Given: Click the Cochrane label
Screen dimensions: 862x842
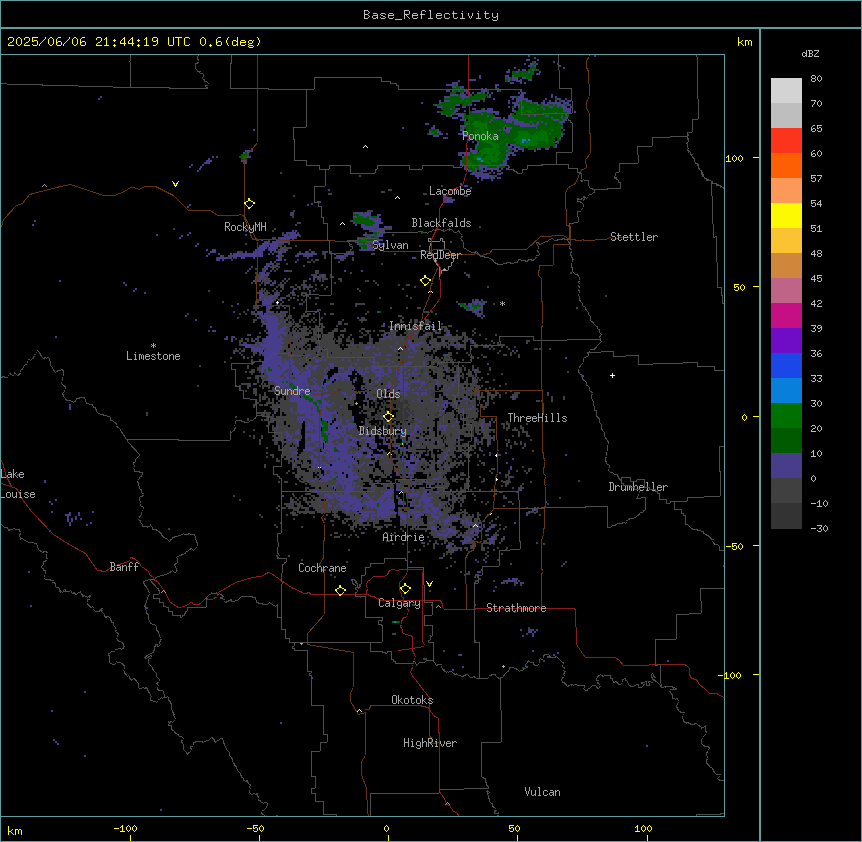Looking at the screenshot, I should point(322,568).
